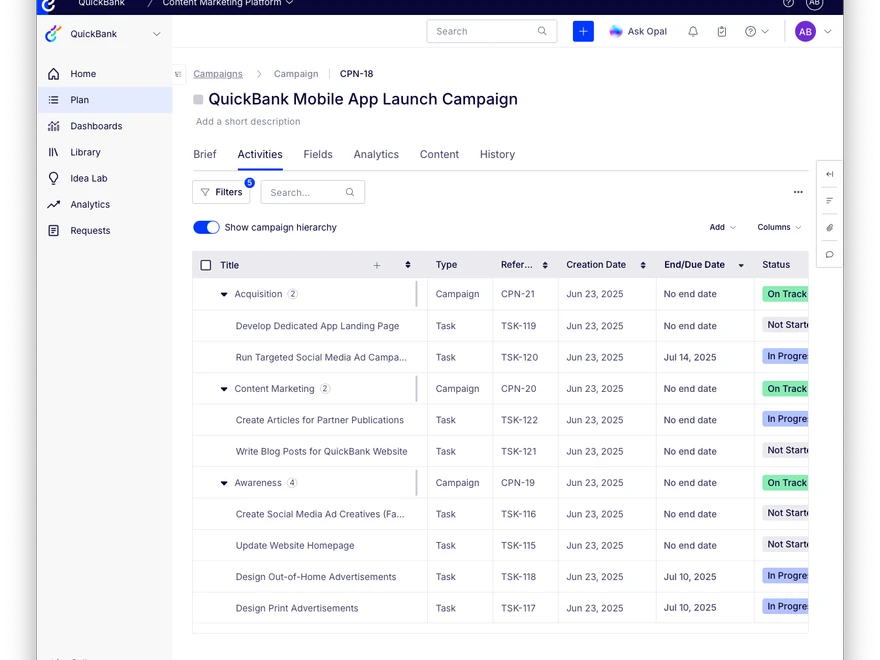880x660 pixels.
Task: Click the Status column header
Action: pos(776,265)
